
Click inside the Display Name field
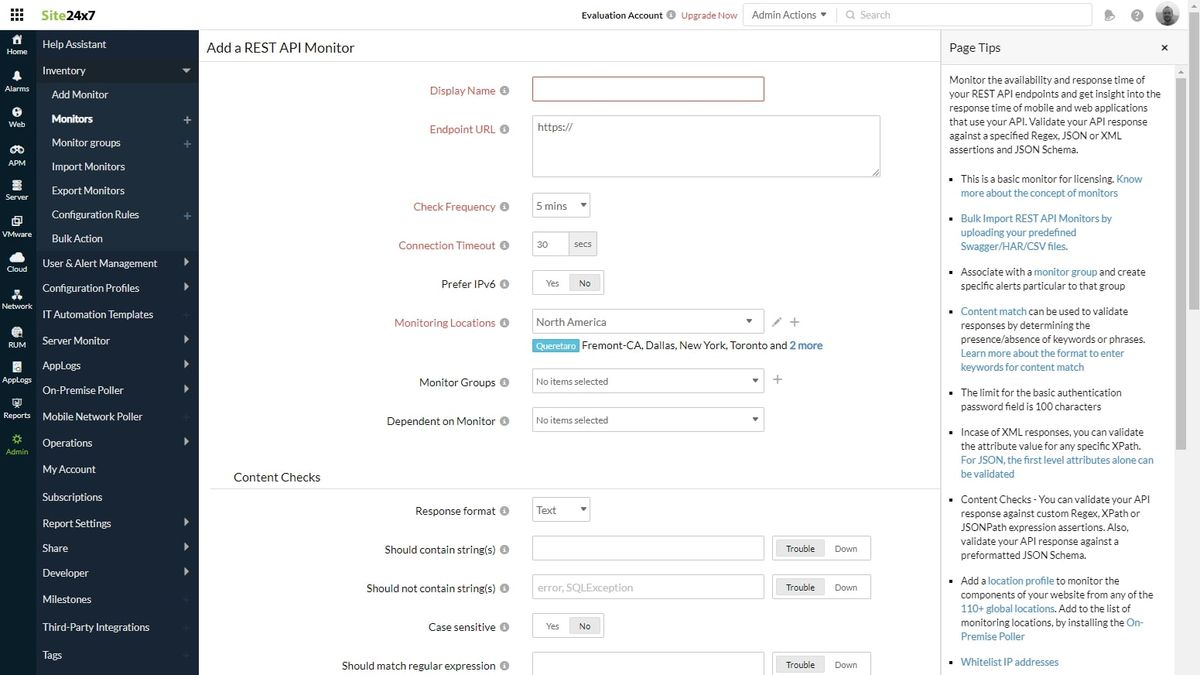tap(646, 89)
